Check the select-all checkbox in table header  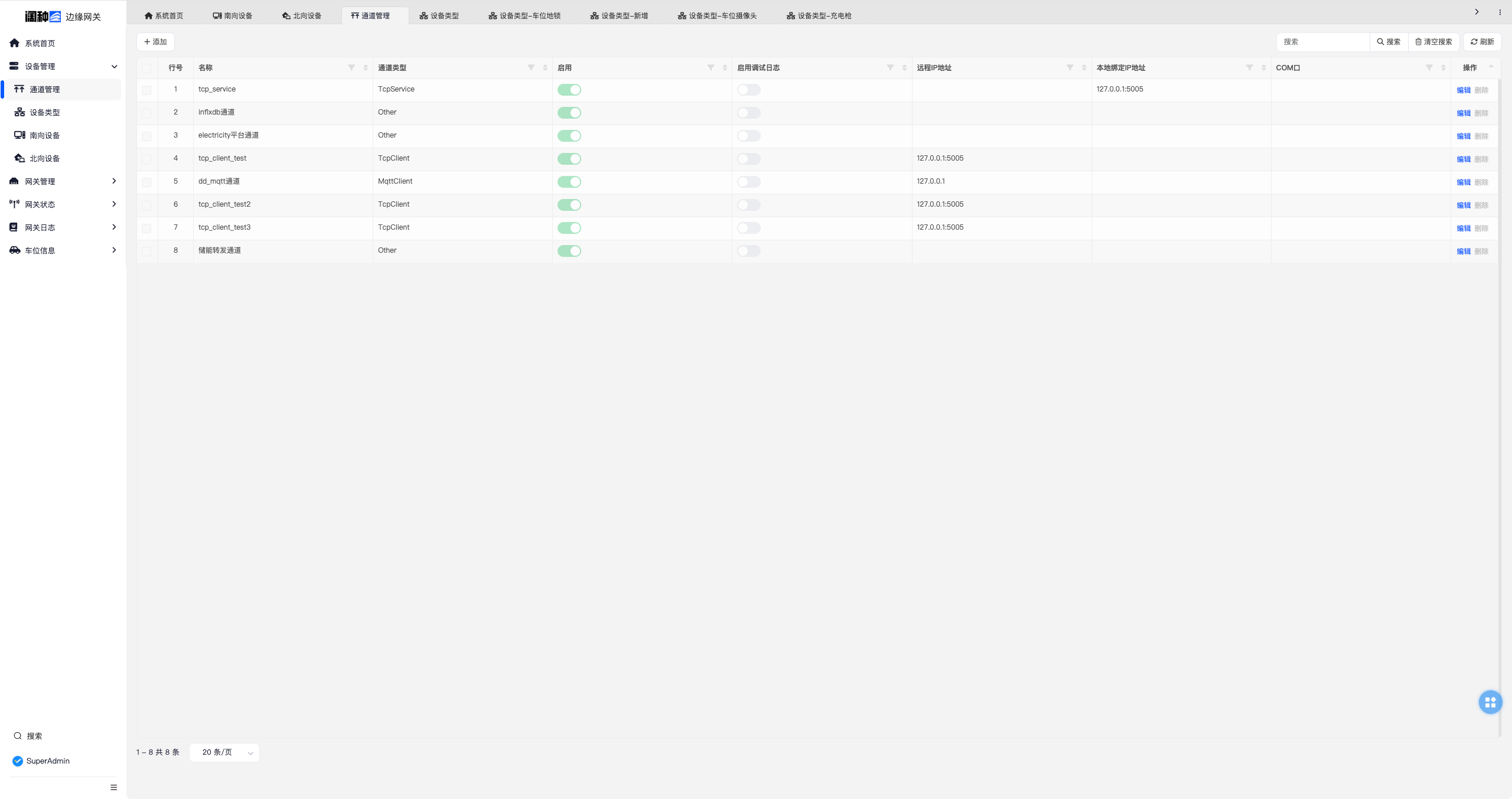point(146,68)
